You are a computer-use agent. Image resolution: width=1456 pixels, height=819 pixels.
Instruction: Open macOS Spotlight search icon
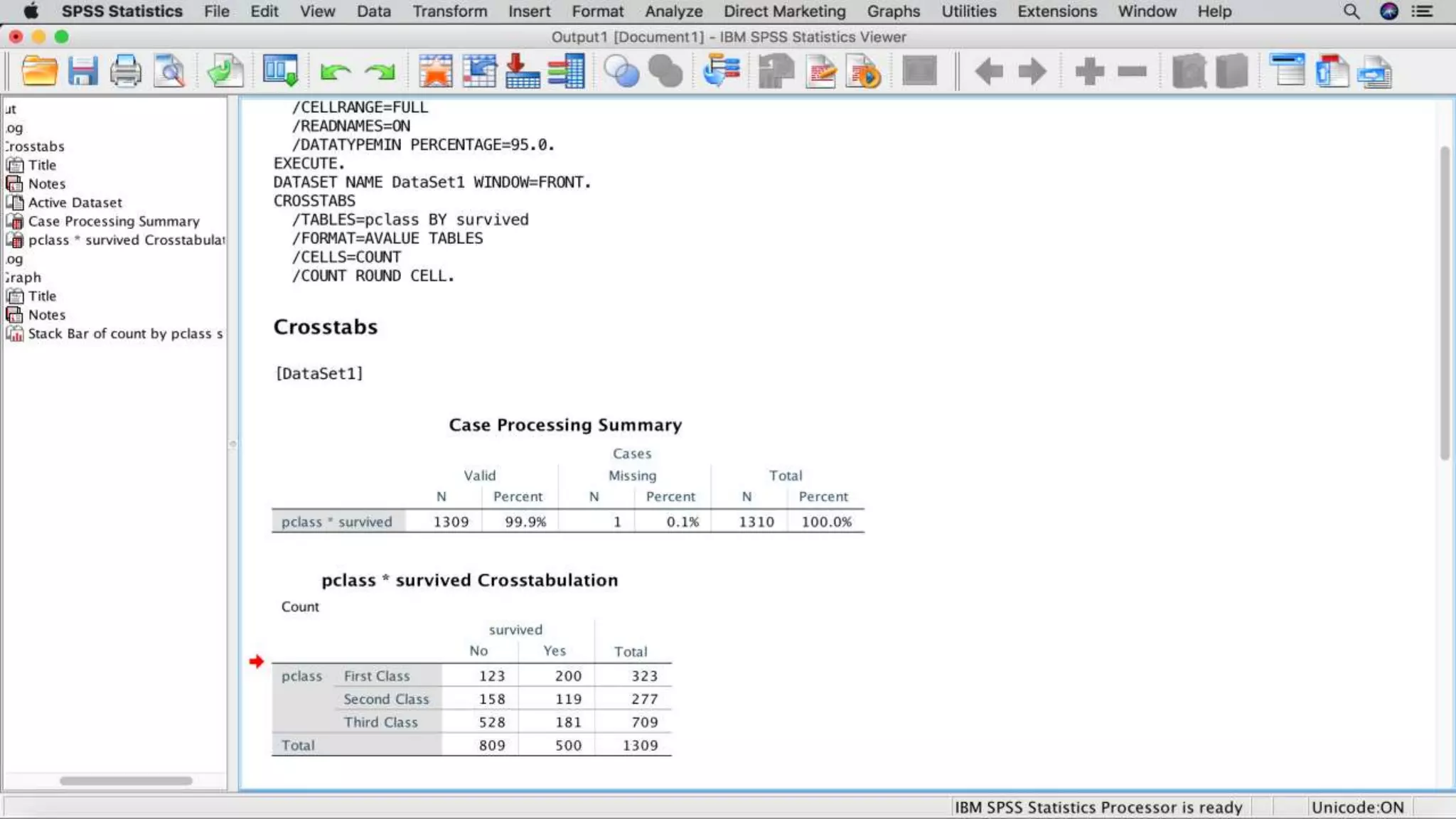point(1351,11)
